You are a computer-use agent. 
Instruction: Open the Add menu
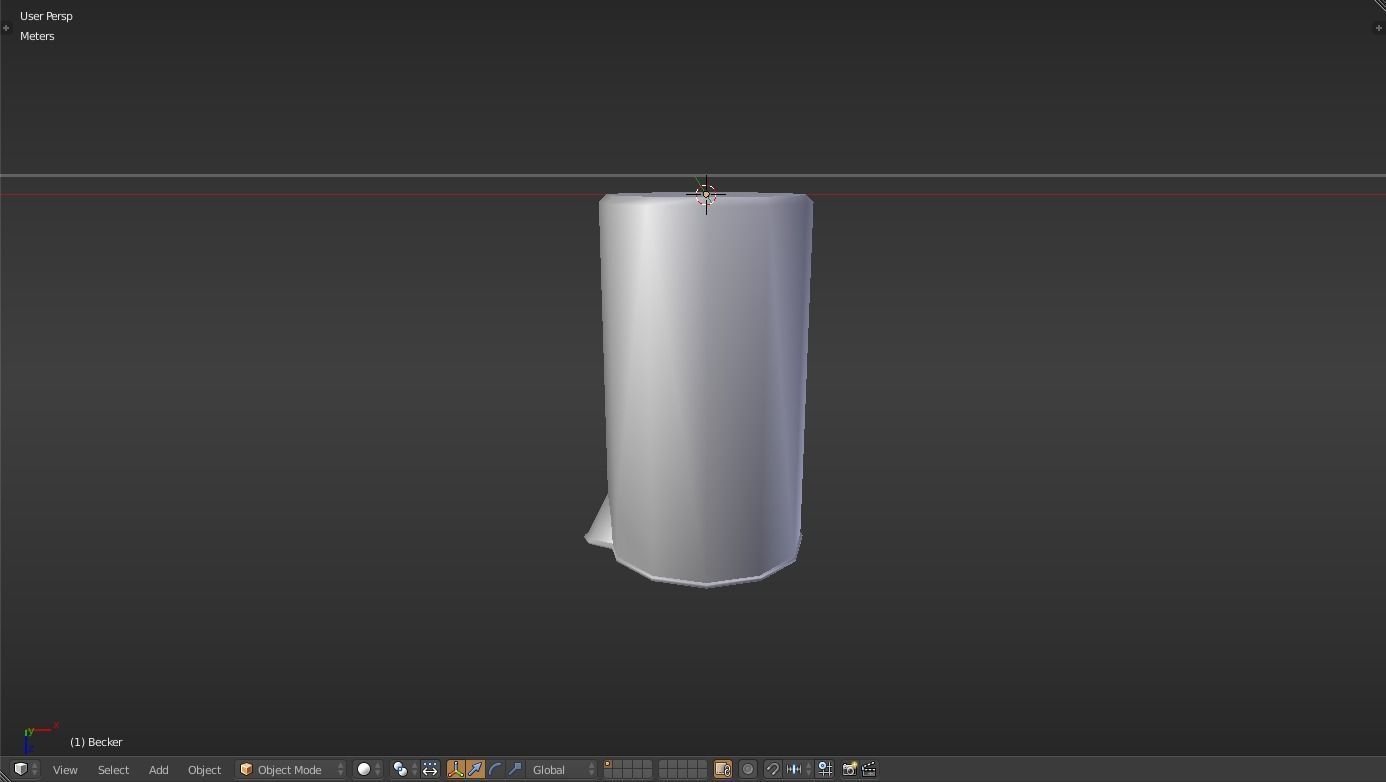click(x=158, y=769)
